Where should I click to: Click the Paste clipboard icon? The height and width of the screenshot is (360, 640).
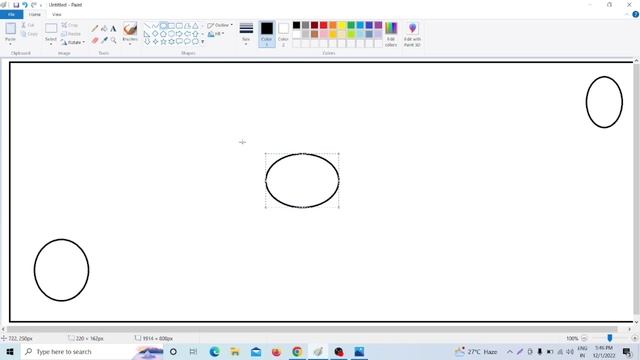pyautogui.click(x=10, y=29)
